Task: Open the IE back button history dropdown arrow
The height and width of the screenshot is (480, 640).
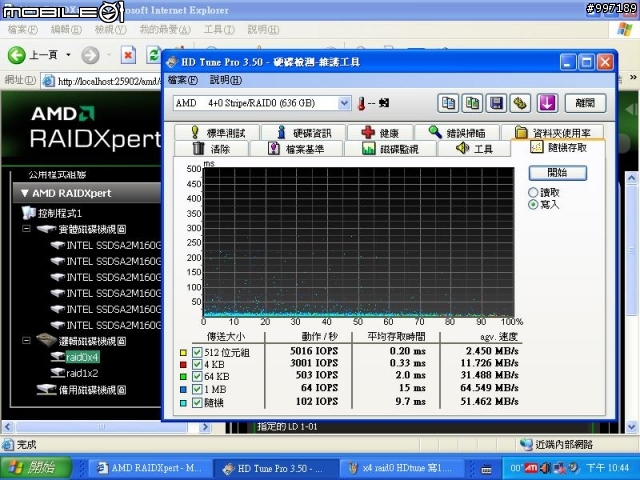Action: click(x=69, y=55)
